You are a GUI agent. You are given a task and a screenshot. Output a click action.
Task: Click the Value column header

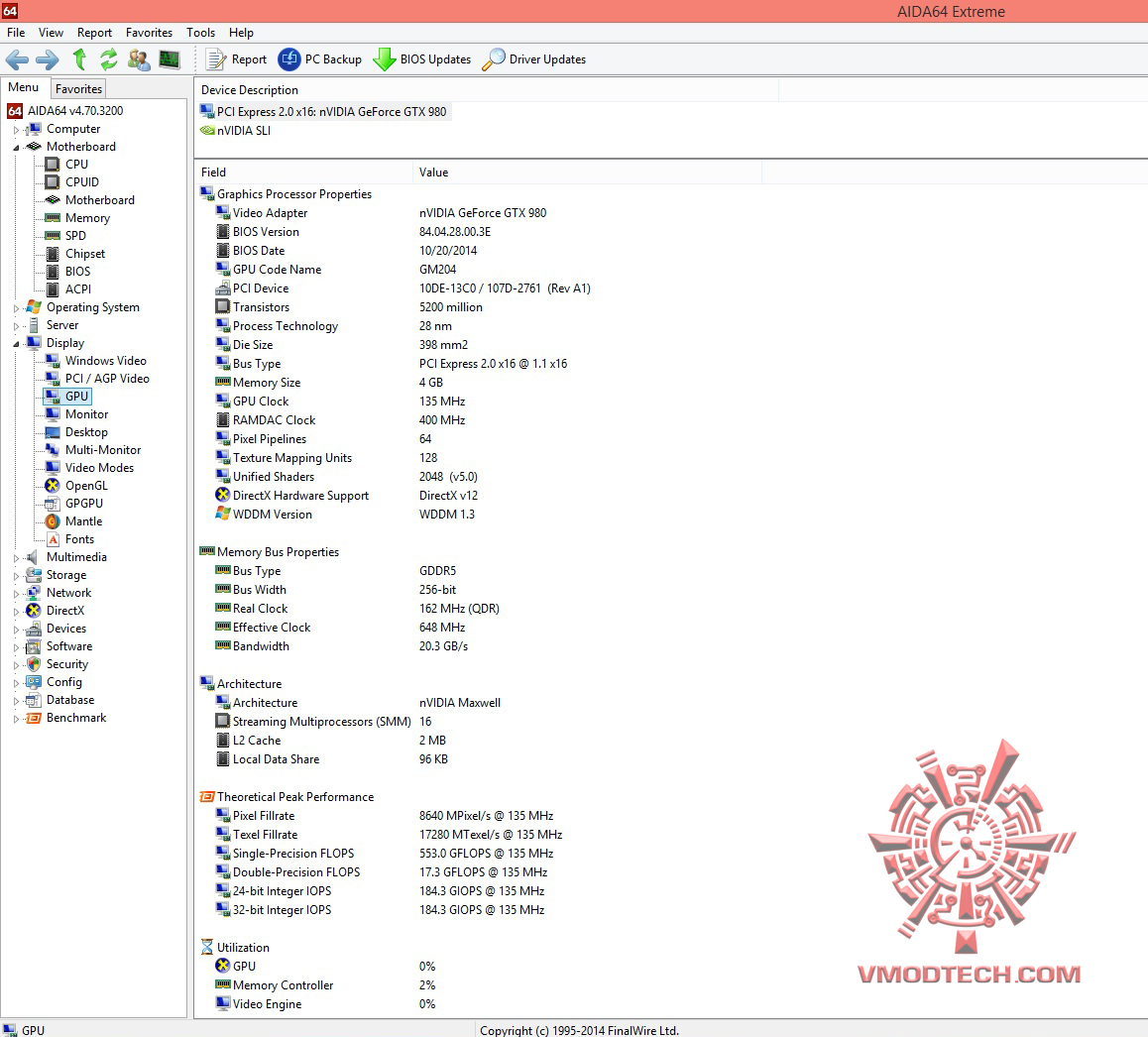[587, 173]
